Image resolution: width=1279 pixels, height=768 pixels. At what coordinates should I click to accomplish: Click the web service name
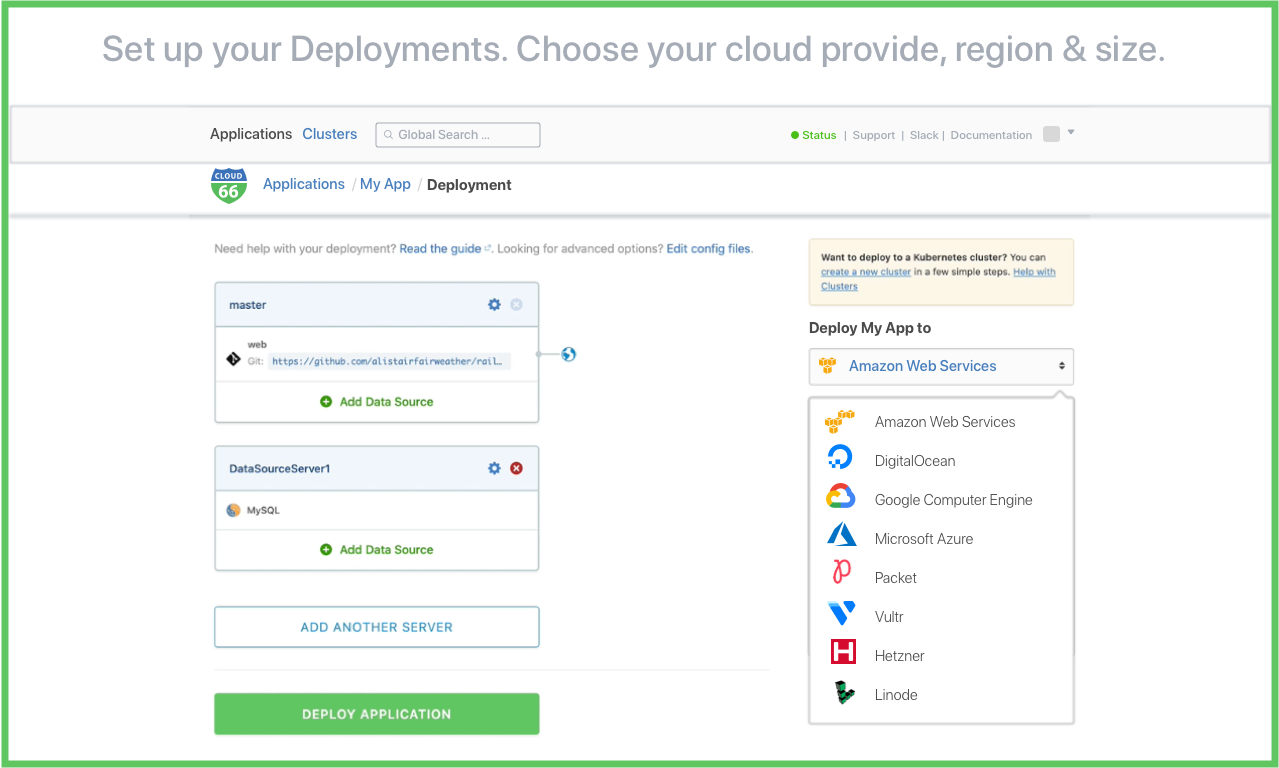[257, 344]
